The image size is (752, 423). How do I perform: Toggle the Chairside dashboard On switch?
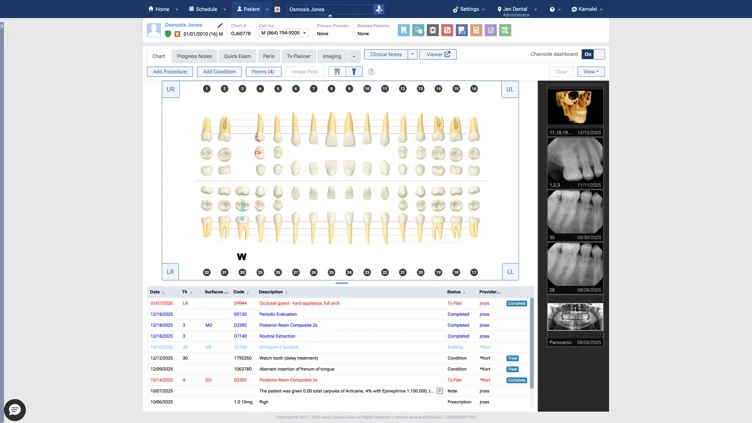(x=593, y=54)
